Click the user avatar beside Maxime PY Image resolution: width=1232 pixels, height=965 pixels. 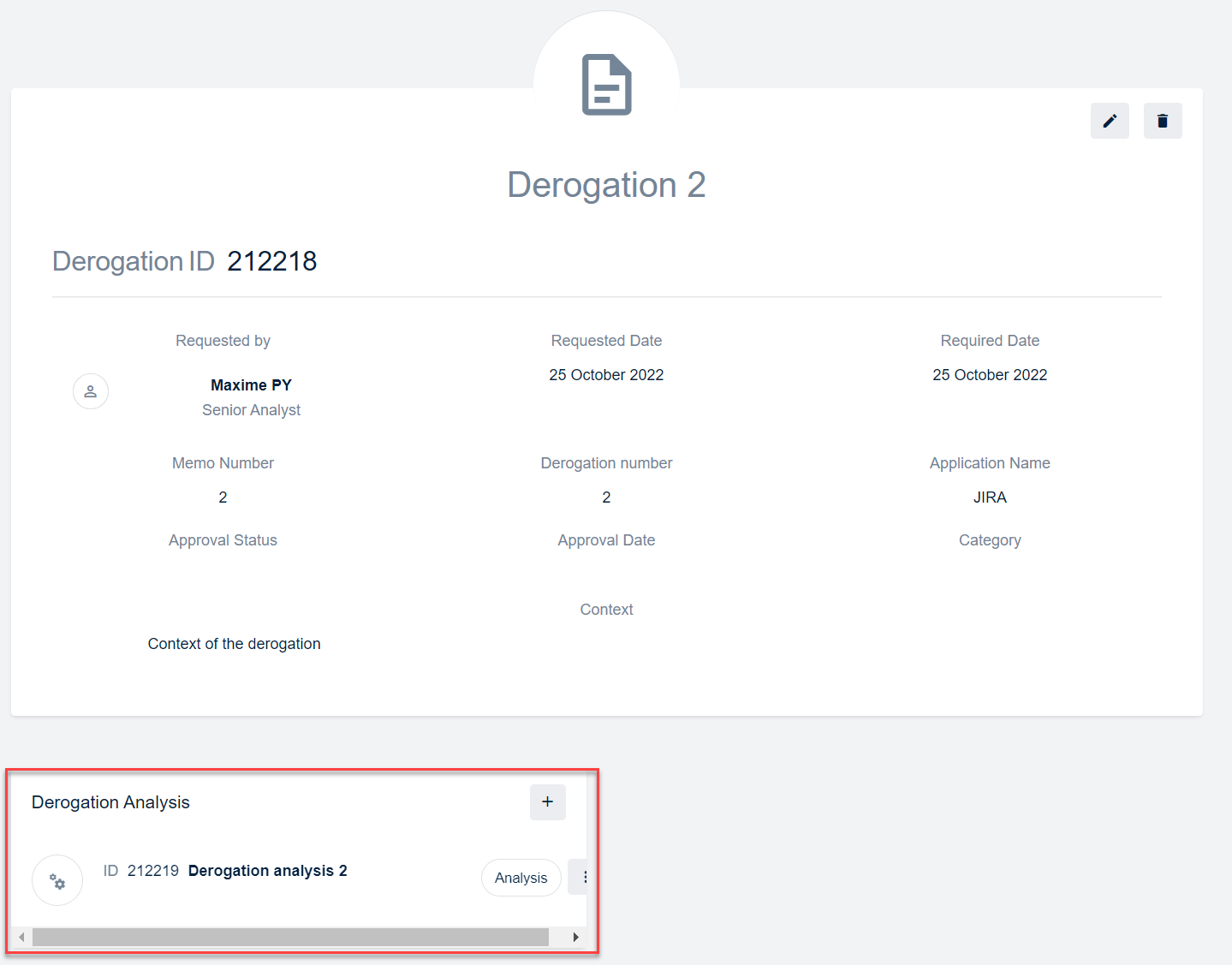(x=91, y=391)
